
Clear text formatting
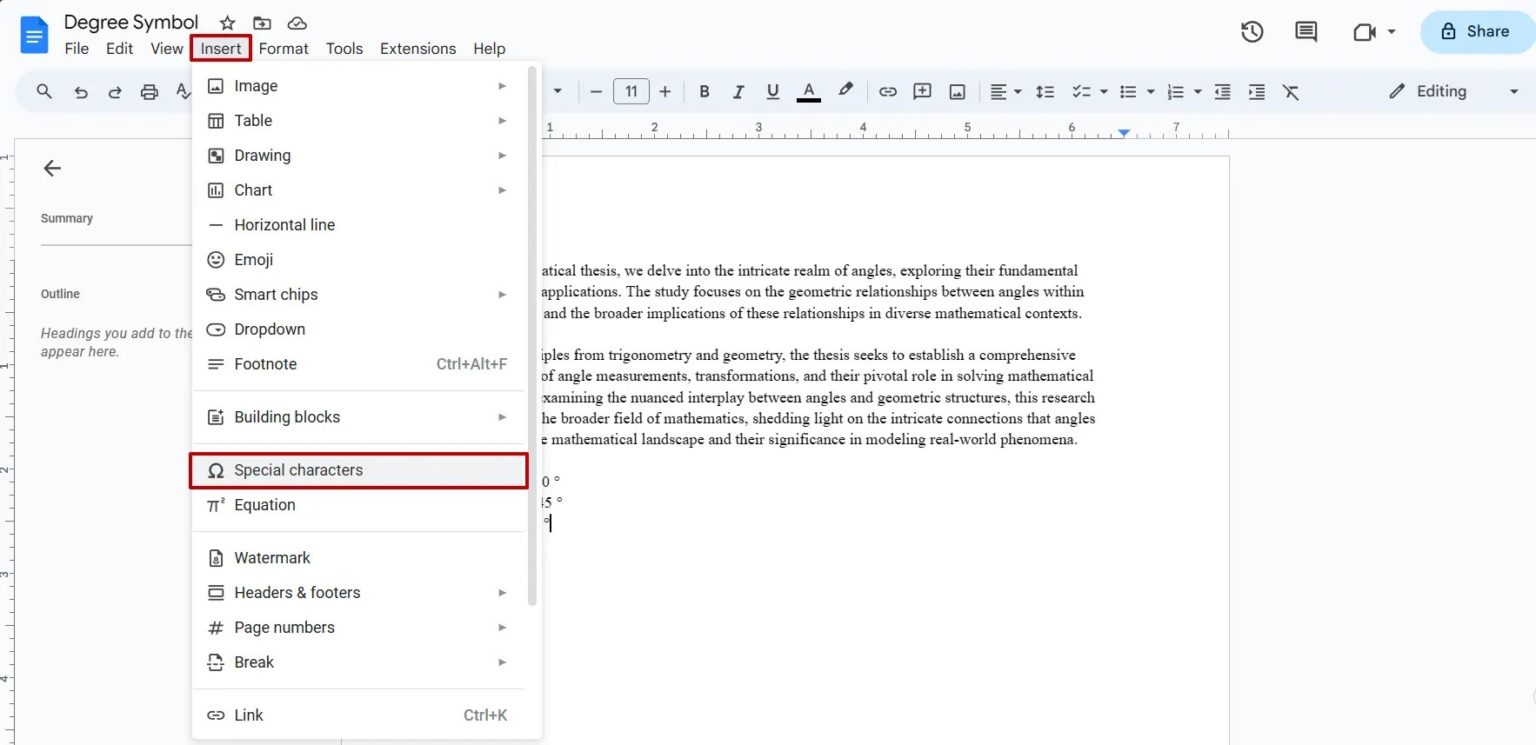point(1290,91)
